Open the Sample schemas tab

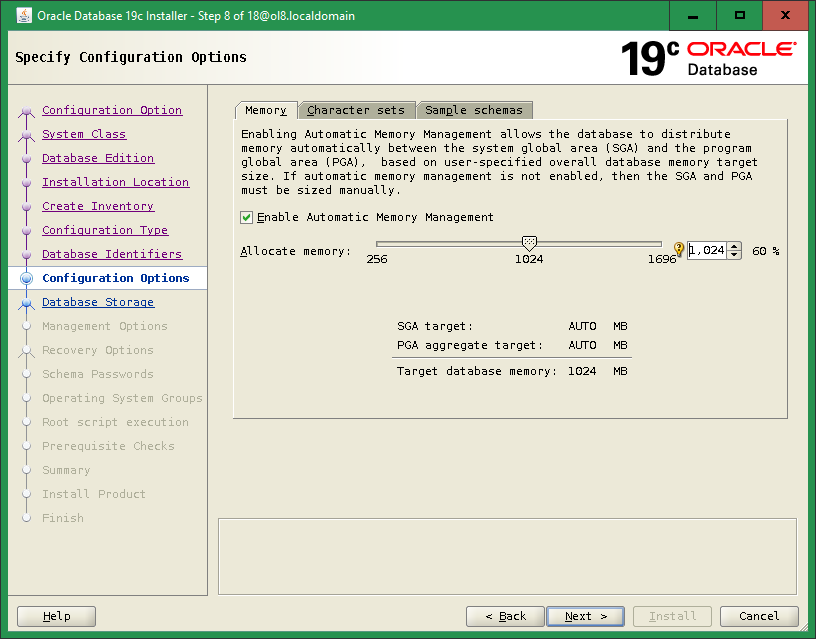[474, 110]
